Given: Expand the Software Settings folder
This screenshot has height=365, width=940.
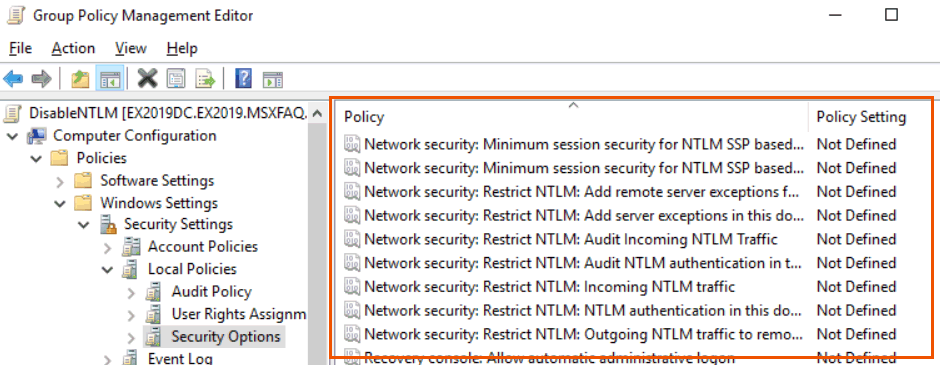Looking at the screenshot, I should [60, 181].
